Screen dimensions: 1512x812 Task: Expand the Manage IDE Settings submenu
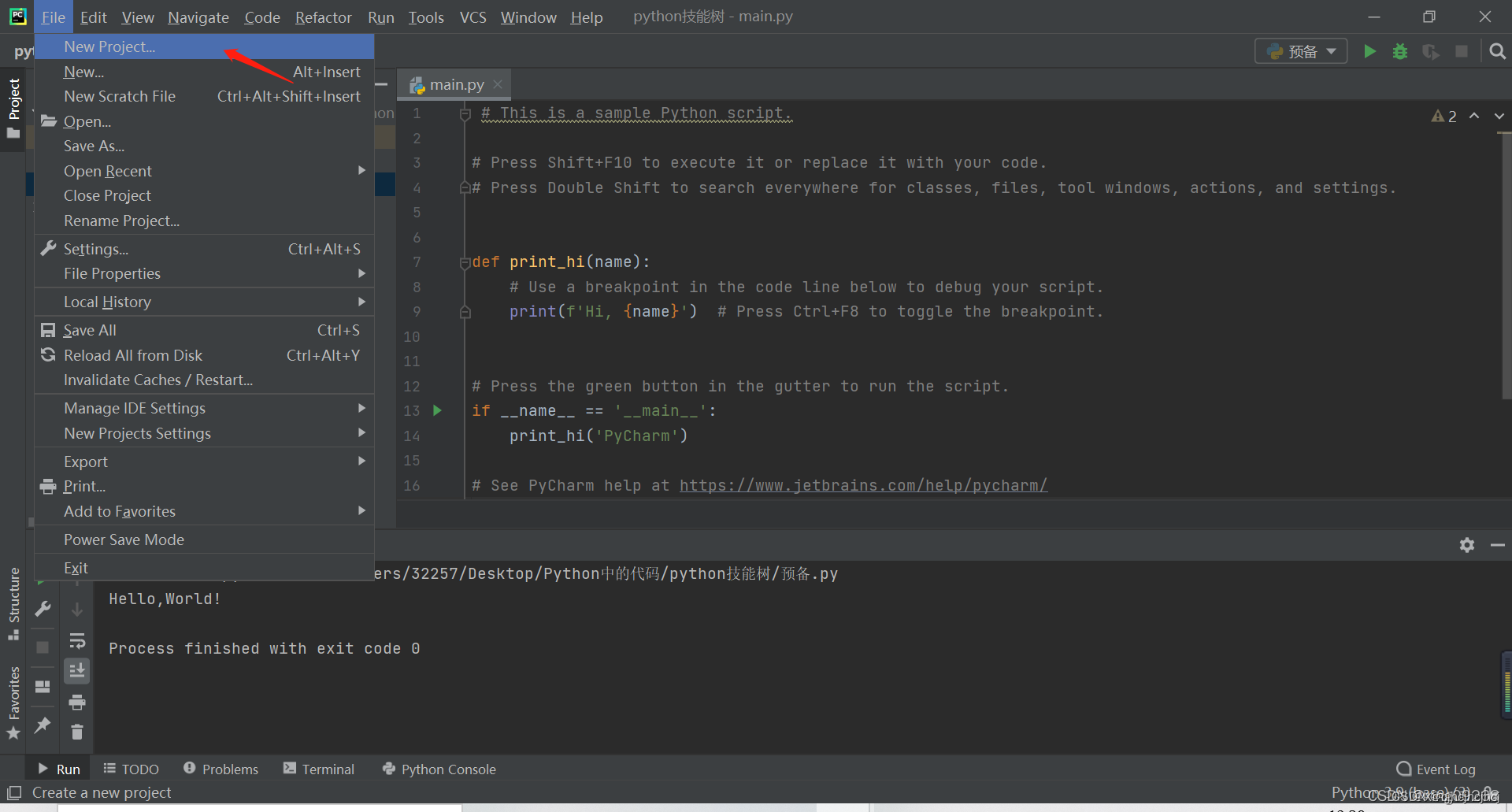pos(204,408)
